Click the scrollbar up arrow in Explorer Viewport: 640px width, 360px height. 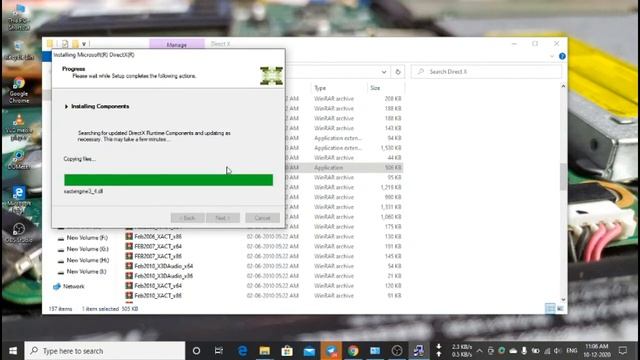pos(563,86)
